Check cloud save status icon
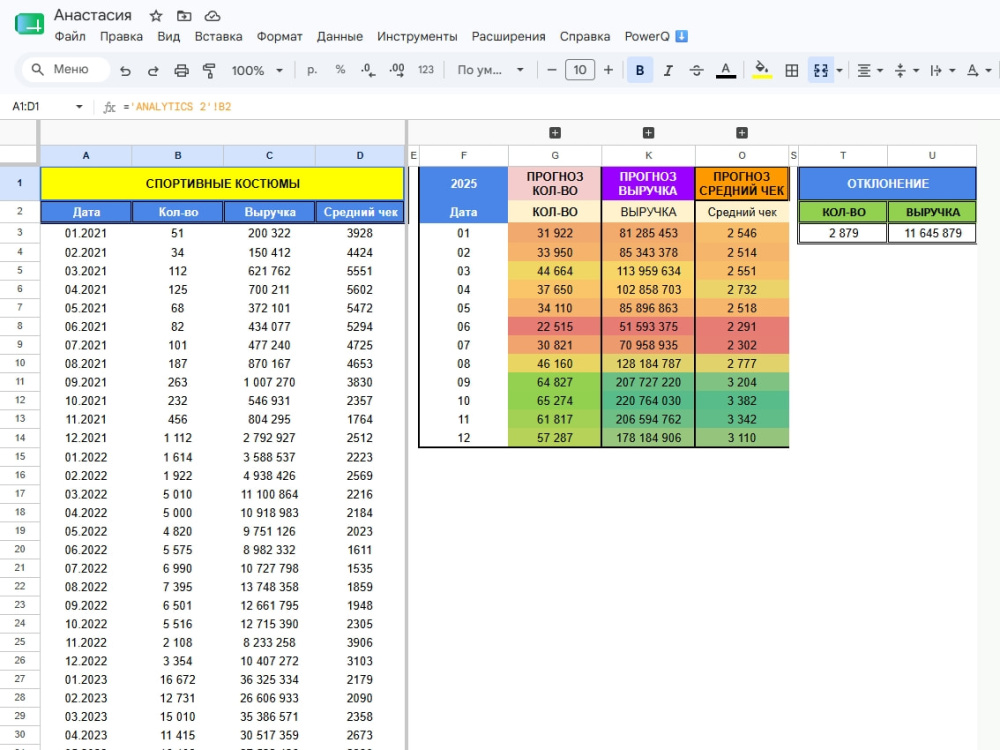The image size is (1000, 750). [212, 16]
